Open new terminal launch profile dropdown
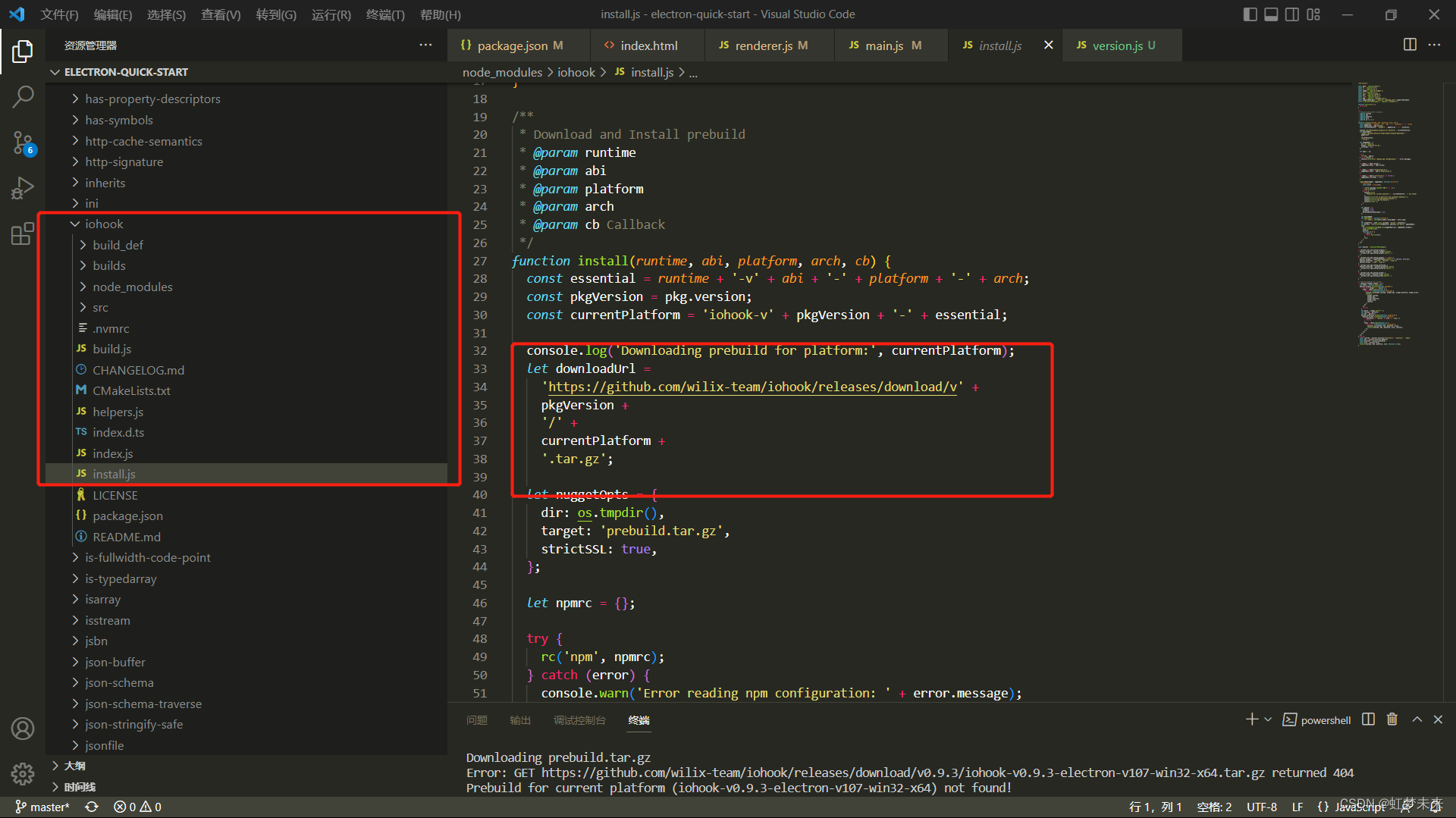The width and height of the screenshot is (1456, 818). [1268, 719]
